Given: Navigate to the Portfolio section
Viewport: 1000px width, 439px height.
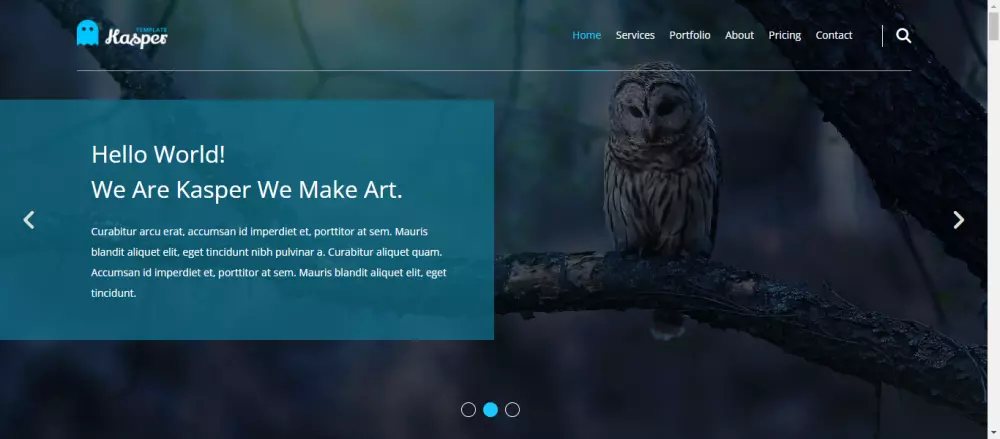Looking at the screenshot, I should tap(689, 35).
